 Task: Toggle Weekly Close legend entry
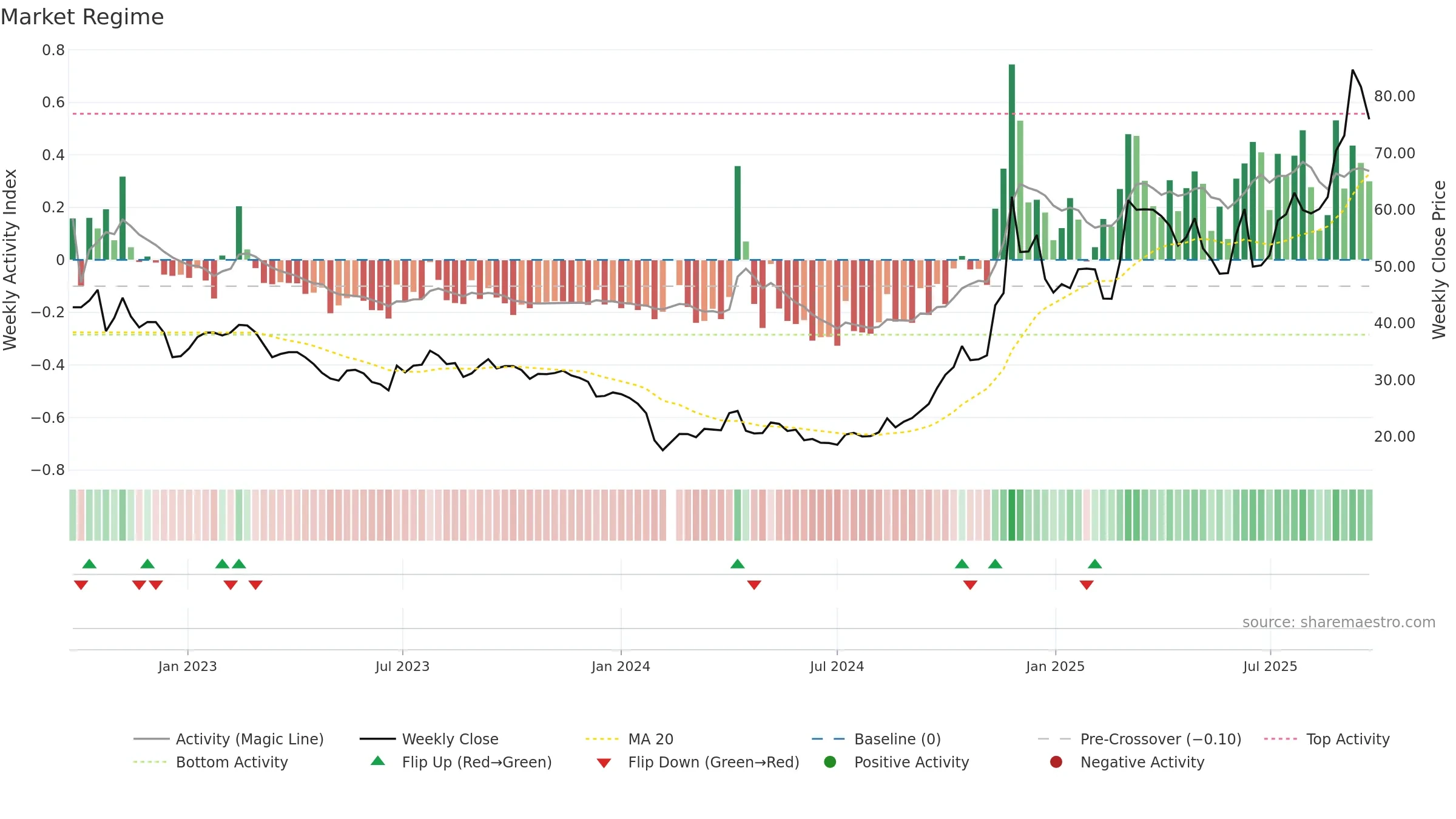click(x=429, y=739)
